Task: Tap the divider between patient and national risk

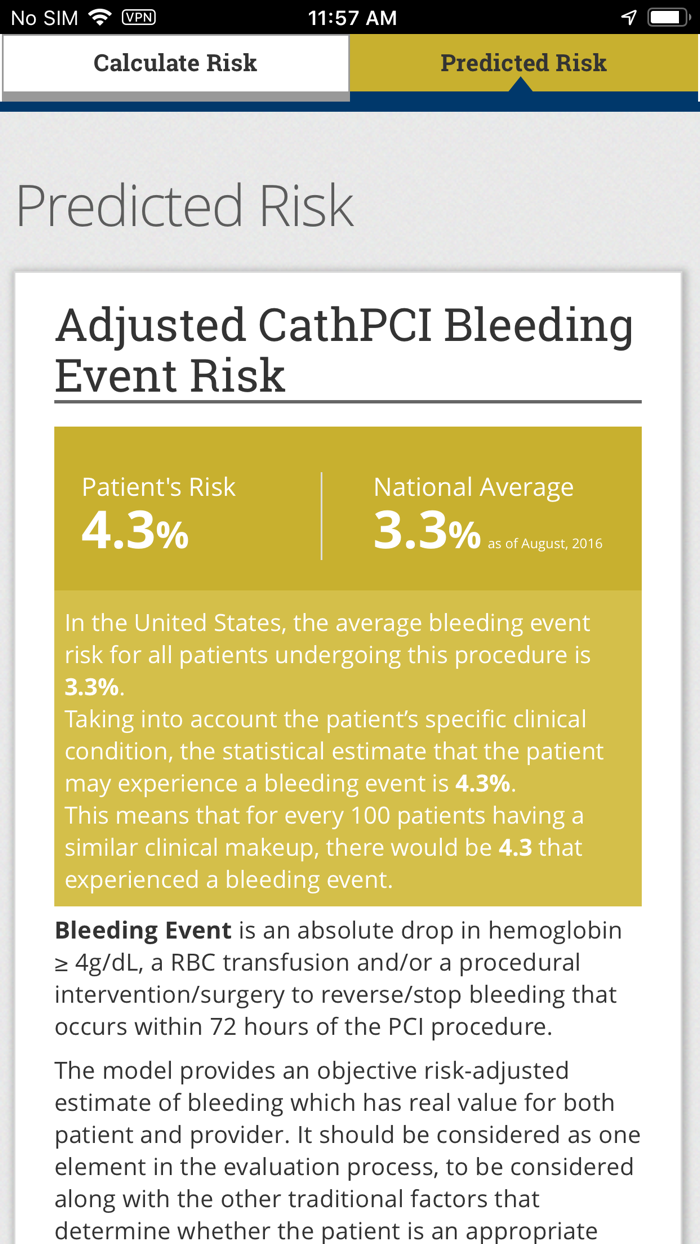Action: click(x=321, y=516)
